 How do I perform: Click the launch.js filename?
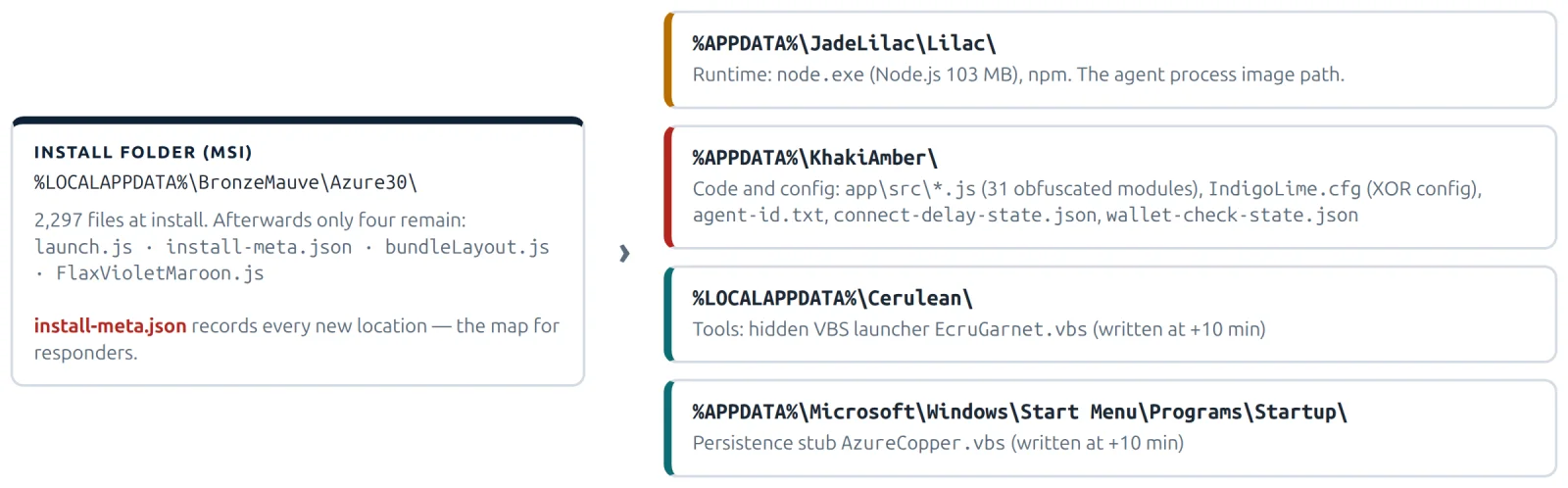pos(83,247)
